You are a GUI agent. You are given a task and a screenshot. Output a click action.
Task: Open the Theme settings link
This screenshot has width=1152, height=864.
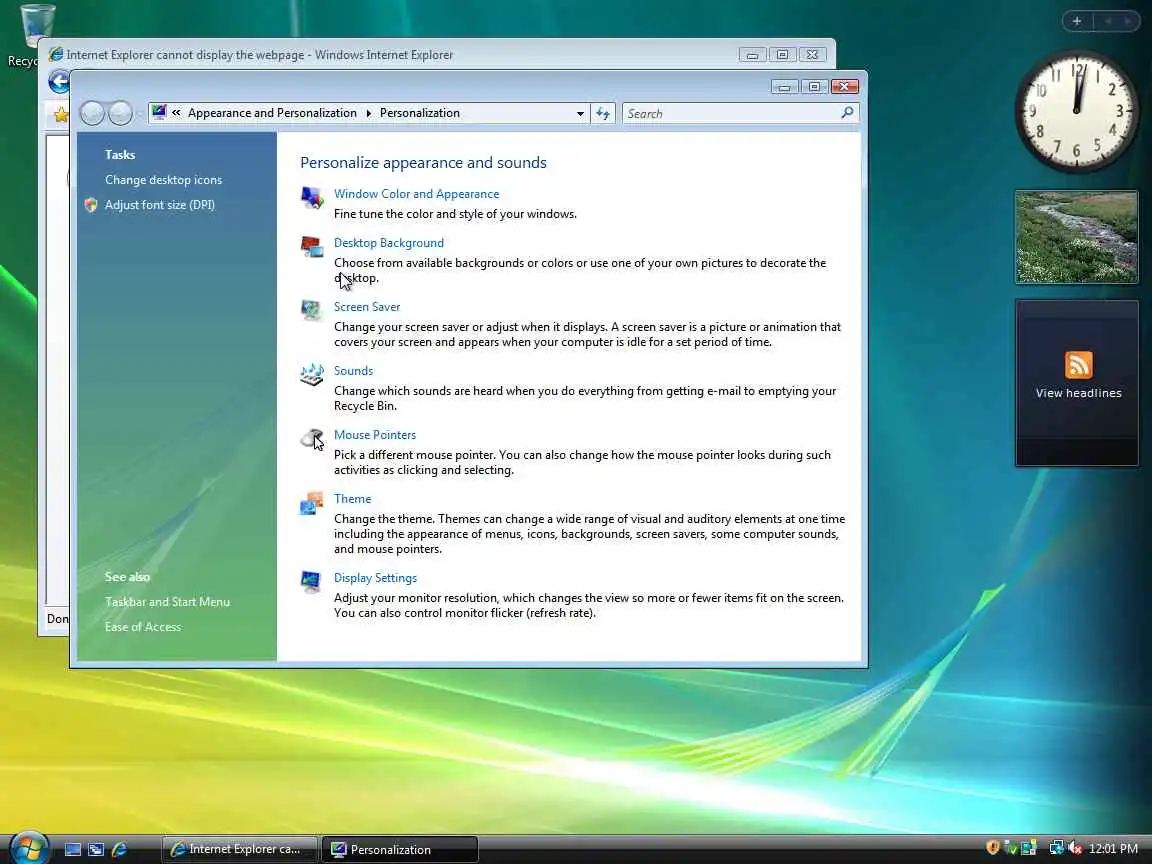pyautogui.click(x=353, y=499)
